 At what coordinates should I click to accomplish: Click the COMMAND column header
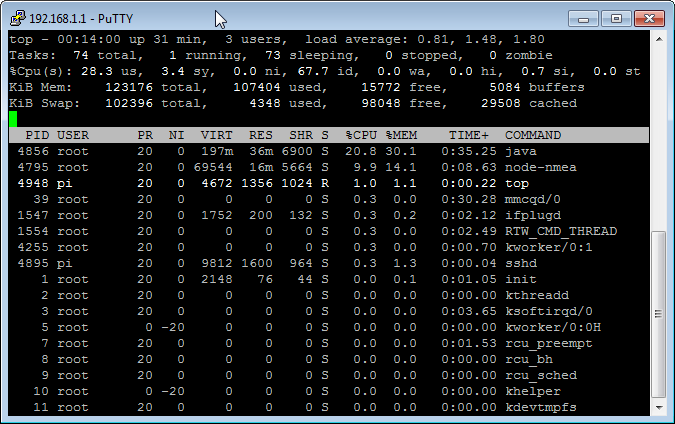(x=539, y=135)
